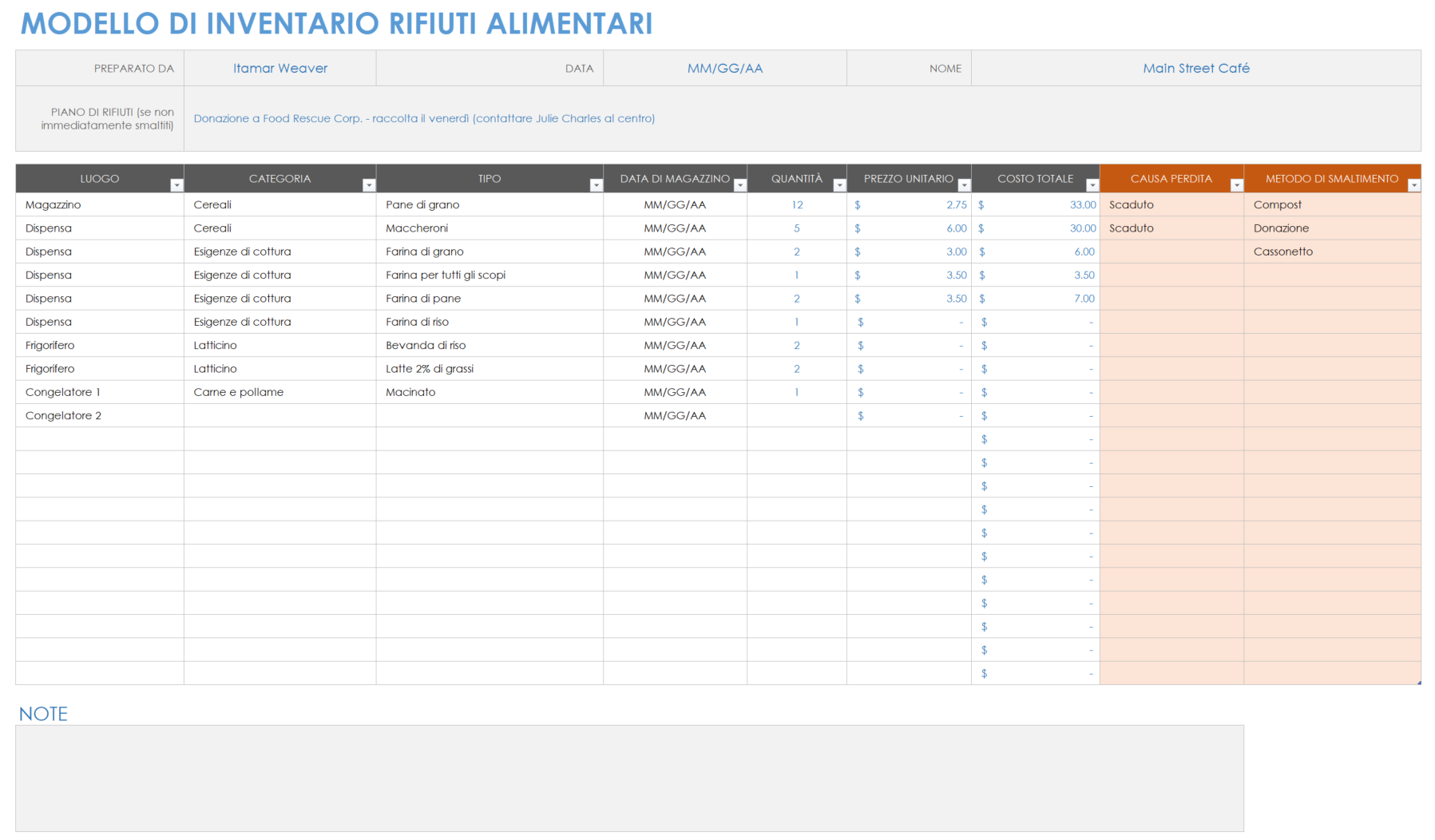Select the quantity 5 cell
The width and height of the screenshot is (1435, 840).
797,228
